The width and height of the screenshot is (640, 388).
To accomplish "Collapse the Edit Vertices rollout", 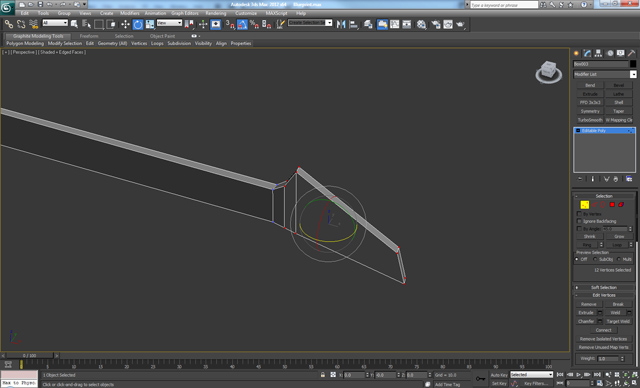I will pyautogui.click(x=604, y=295).
